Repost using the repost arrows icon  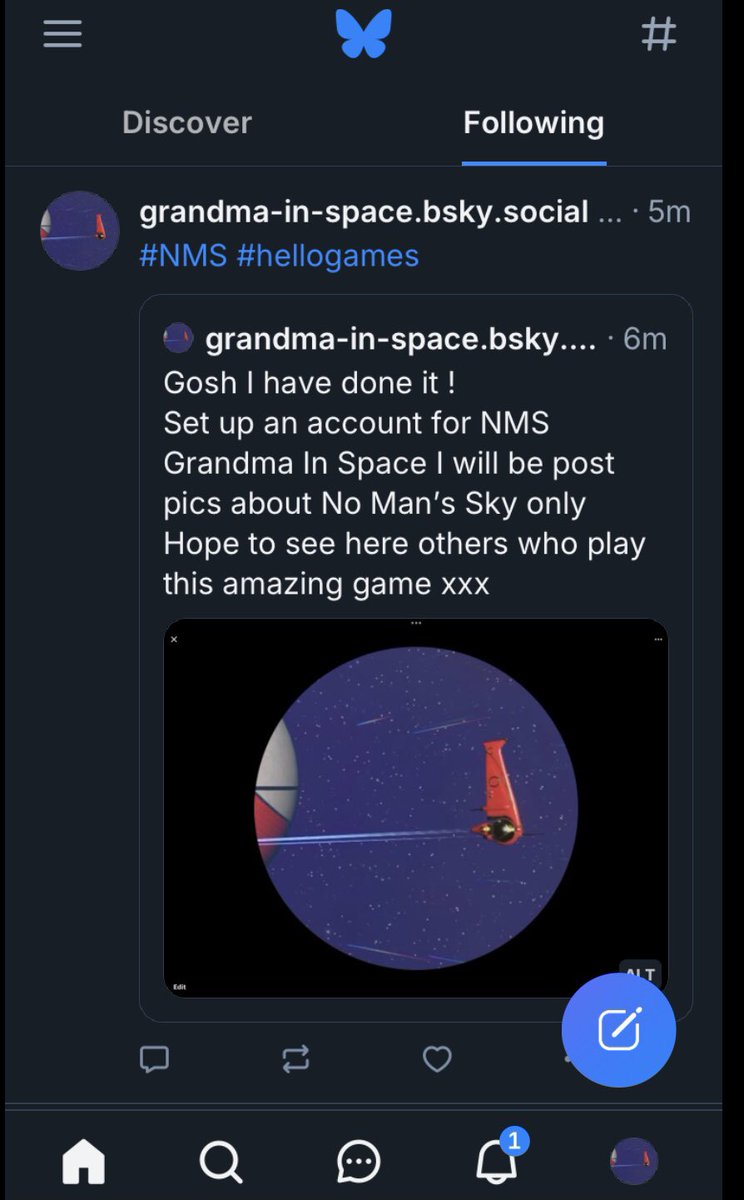click(296, 1058)
